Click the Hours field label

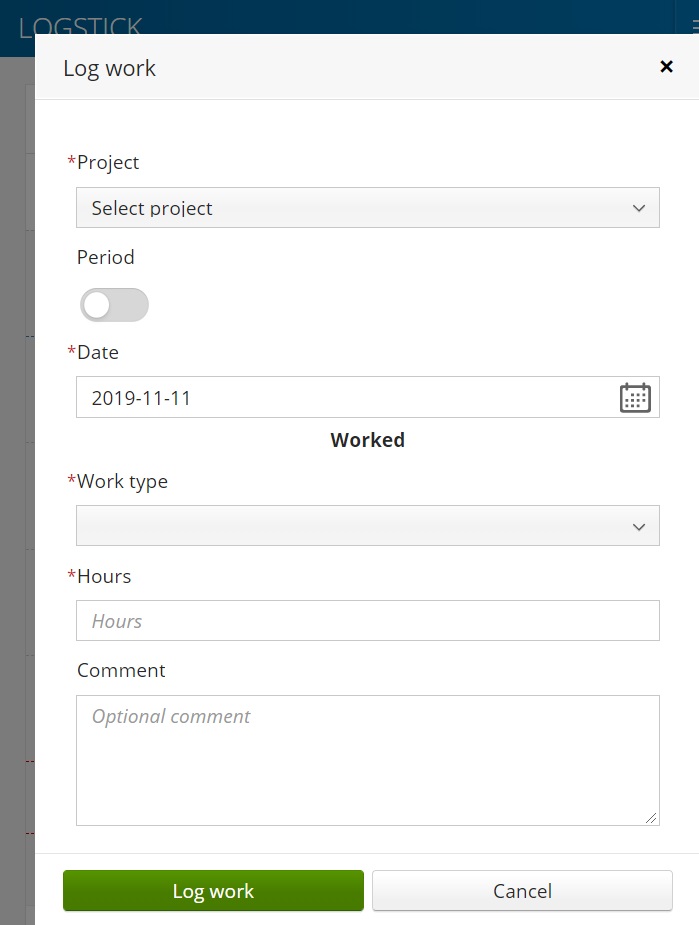(x=104, y=576)
